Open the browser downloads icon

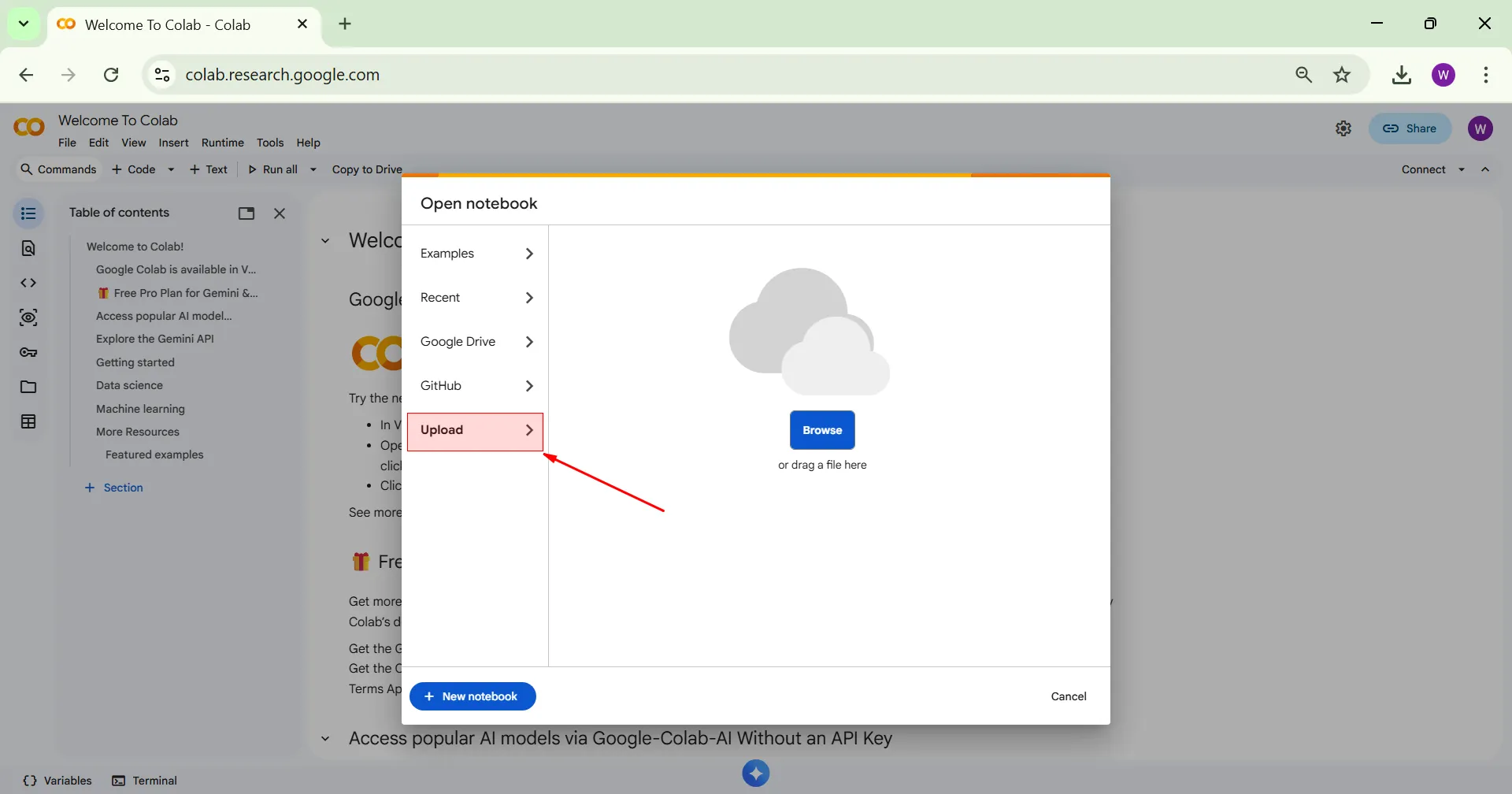pos(1402,75)
